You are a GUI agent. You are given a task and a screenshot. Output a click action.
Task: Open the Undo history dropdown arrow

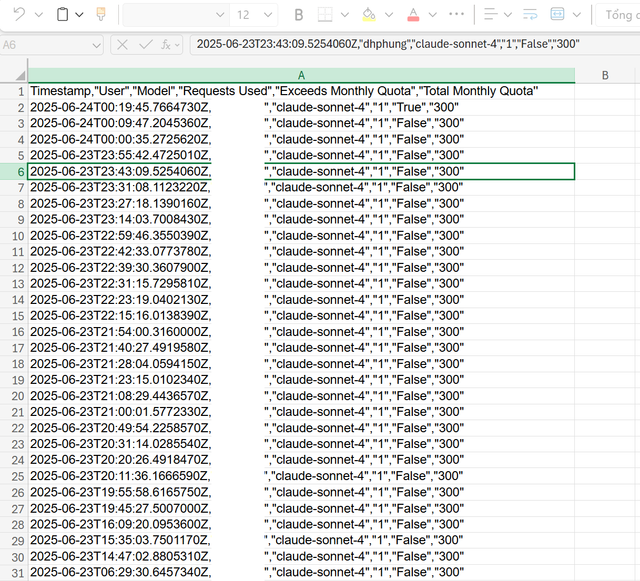pyautogui.click(x=39, y=15)
